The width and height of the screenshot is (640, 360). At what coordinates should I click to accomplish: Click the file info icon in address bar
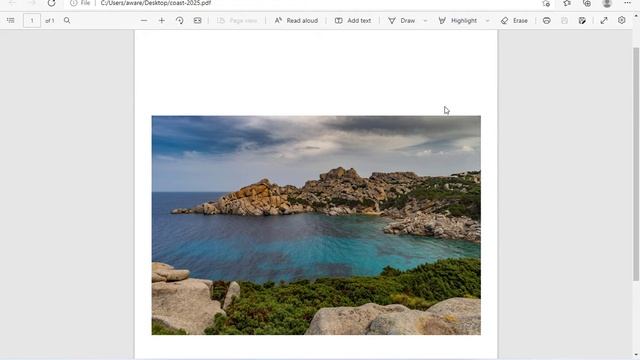click(x=73, y=3)
